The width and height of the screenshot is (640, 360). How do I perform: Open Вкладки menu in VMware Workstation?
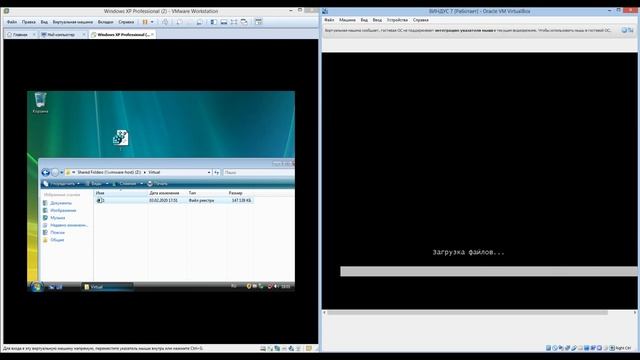point(105,22)
